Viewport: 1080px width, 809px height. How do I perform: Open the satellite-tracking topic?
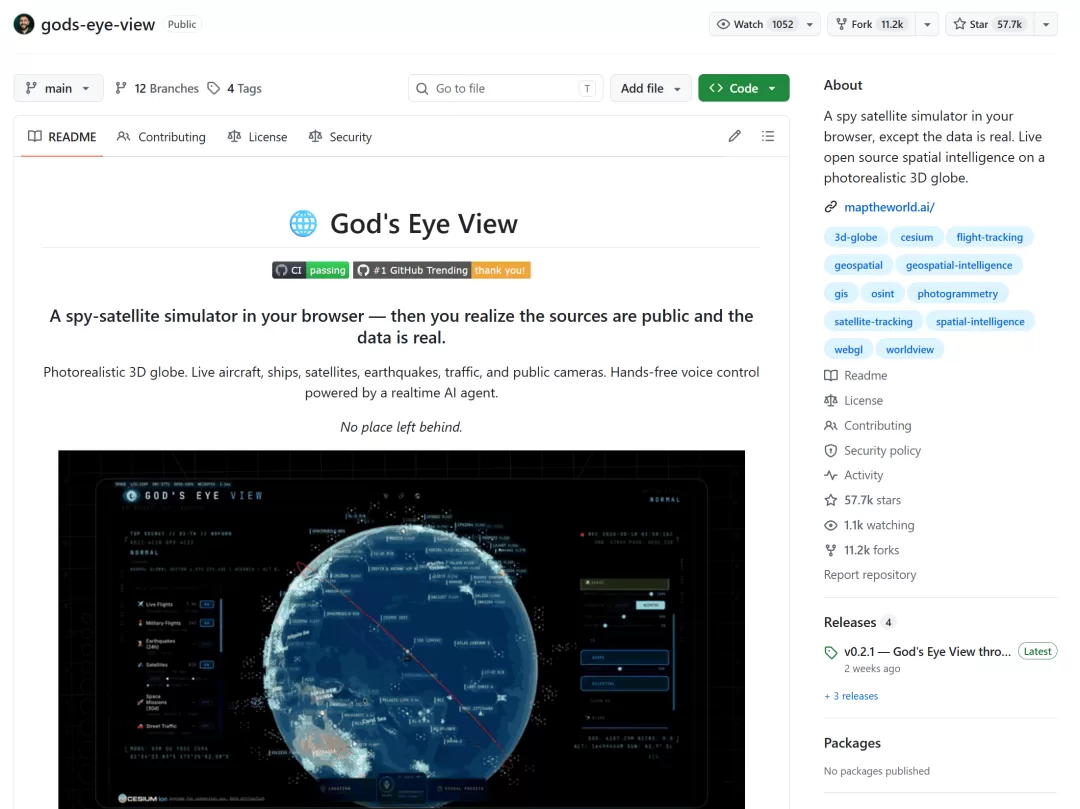click(873, 322)
